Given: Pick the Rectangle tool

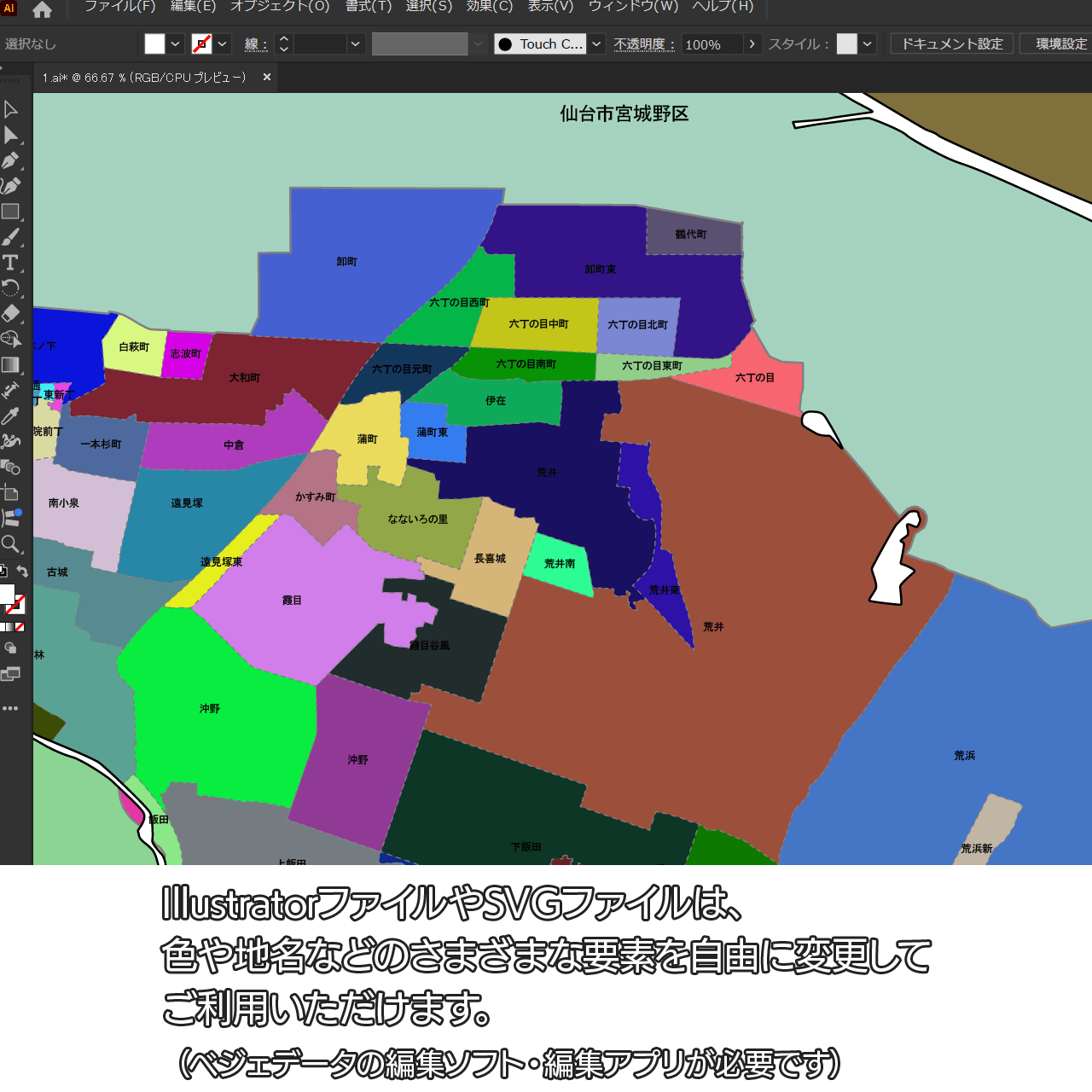Looking at the screenshot, I should tap(10, 212).
